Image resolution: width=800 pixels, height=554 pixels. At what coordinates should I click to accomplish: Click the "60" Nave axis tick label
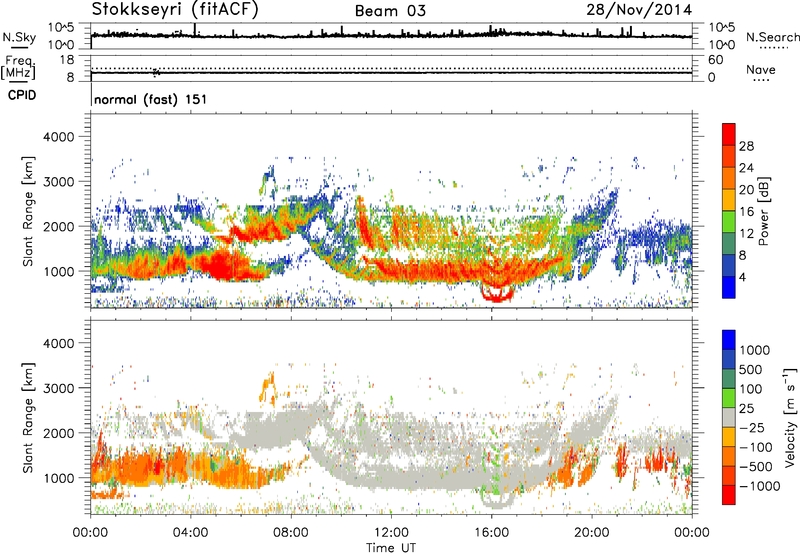coord(715,60)
